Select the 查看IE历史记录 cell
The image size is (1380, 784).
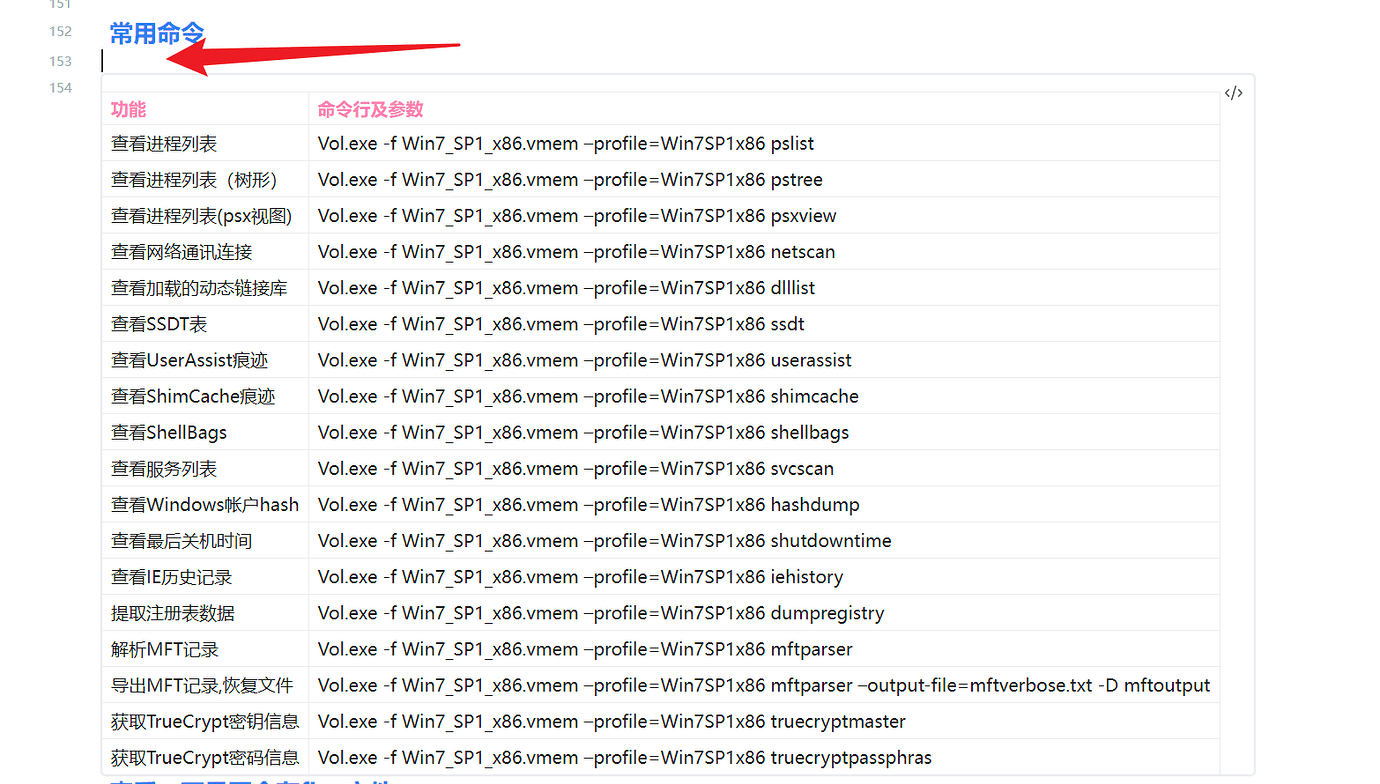tap(205, 576)
